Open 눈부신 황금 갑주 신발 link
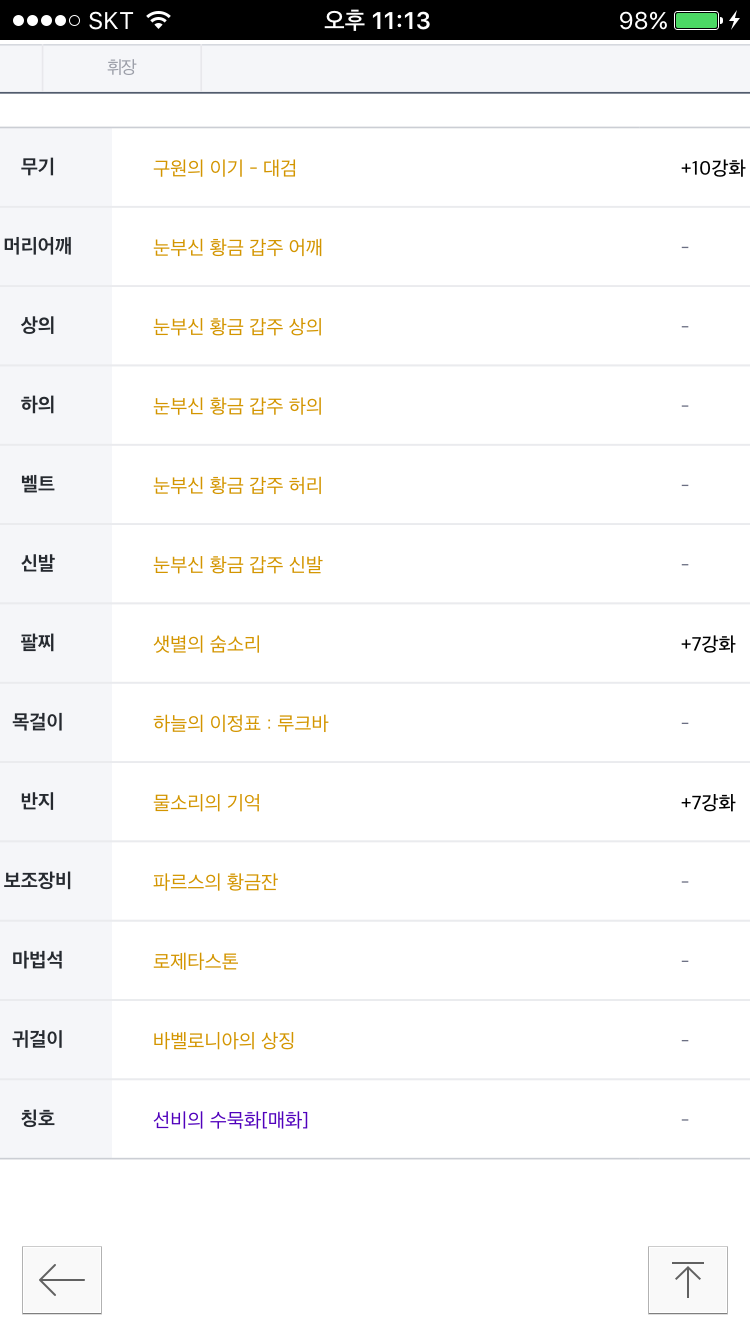Image resolution: width=750 pixels, height=1334 pixels. [x=237, y=565]
